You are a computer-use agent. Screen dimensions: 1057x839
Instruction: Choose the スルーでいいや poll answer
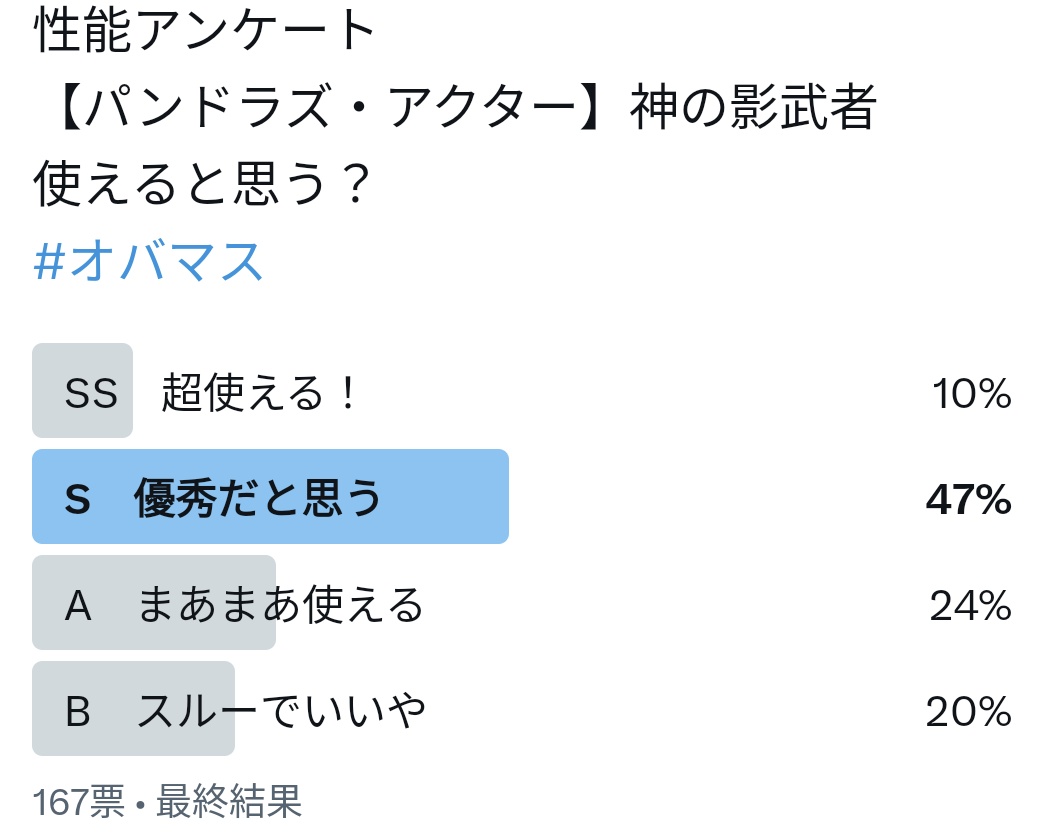pos(281,710)
